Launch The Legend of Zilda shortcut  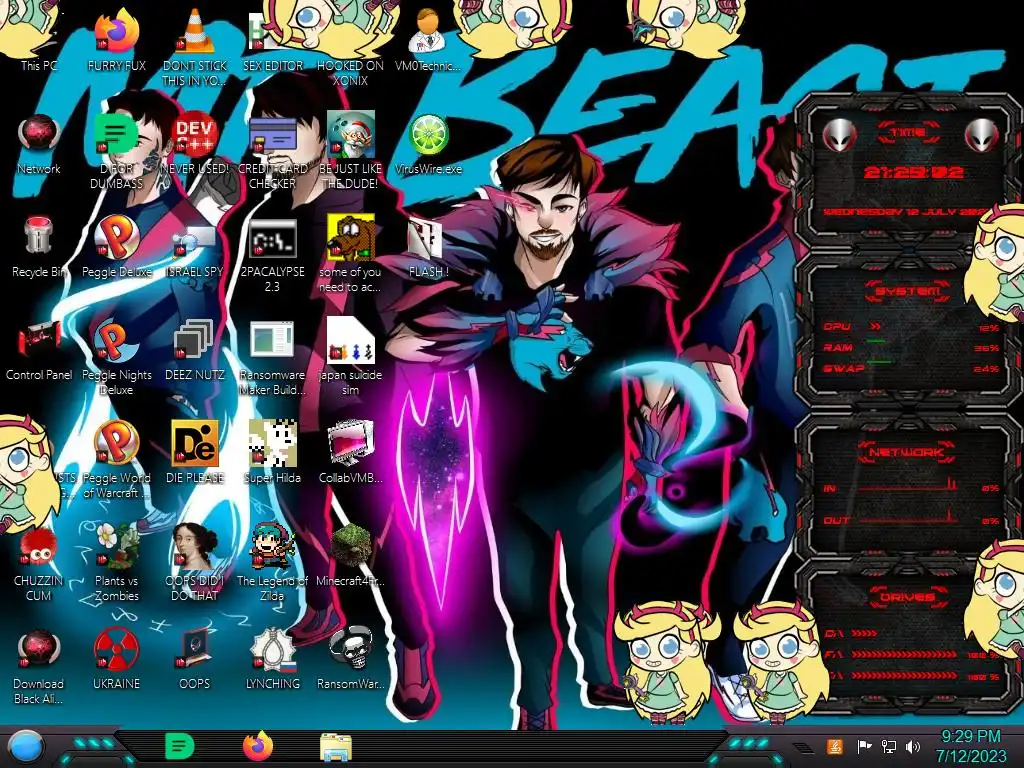(x=272, y=562)
